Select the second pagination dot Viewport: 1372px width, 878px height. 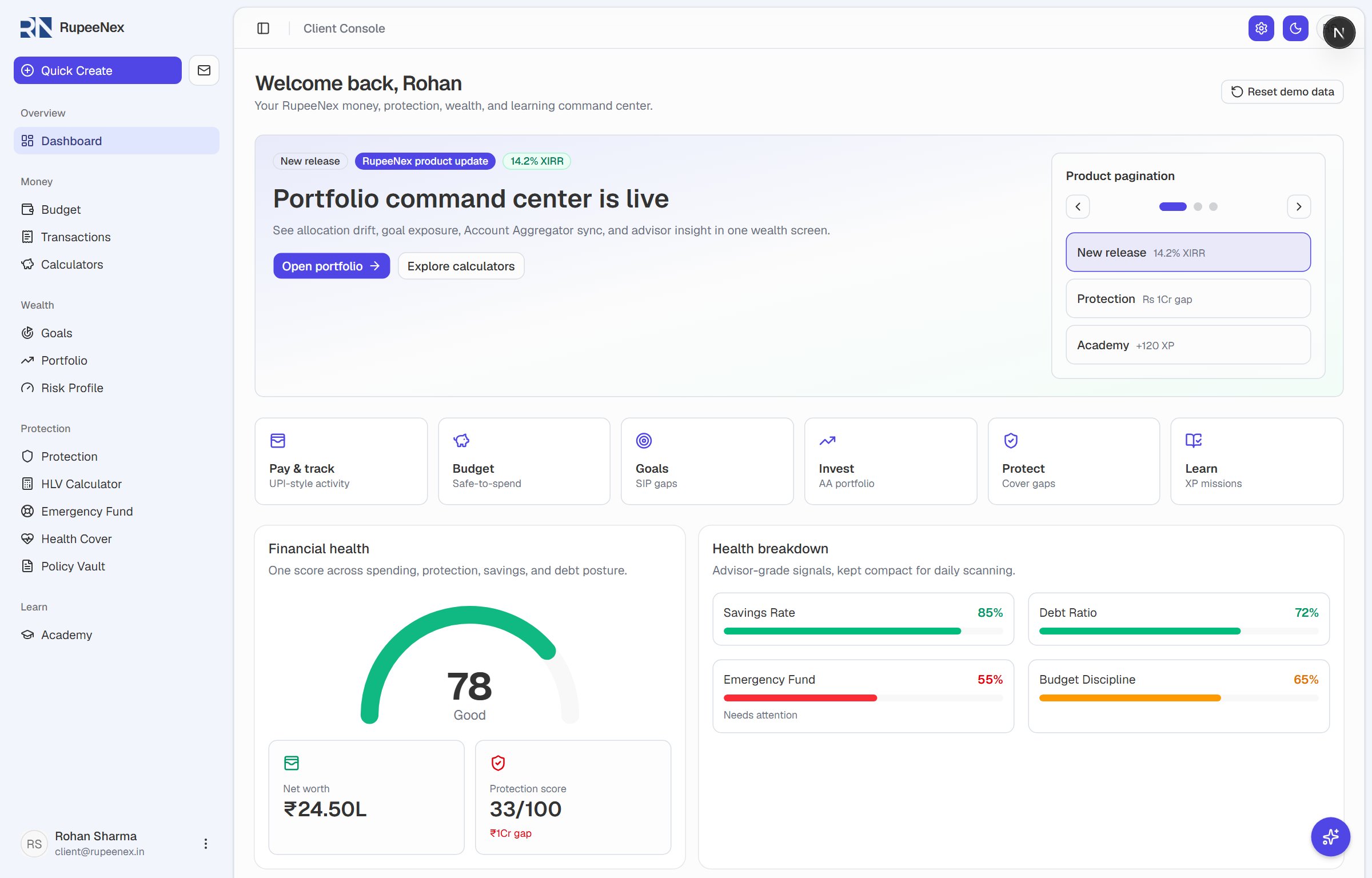[1198, 207]
